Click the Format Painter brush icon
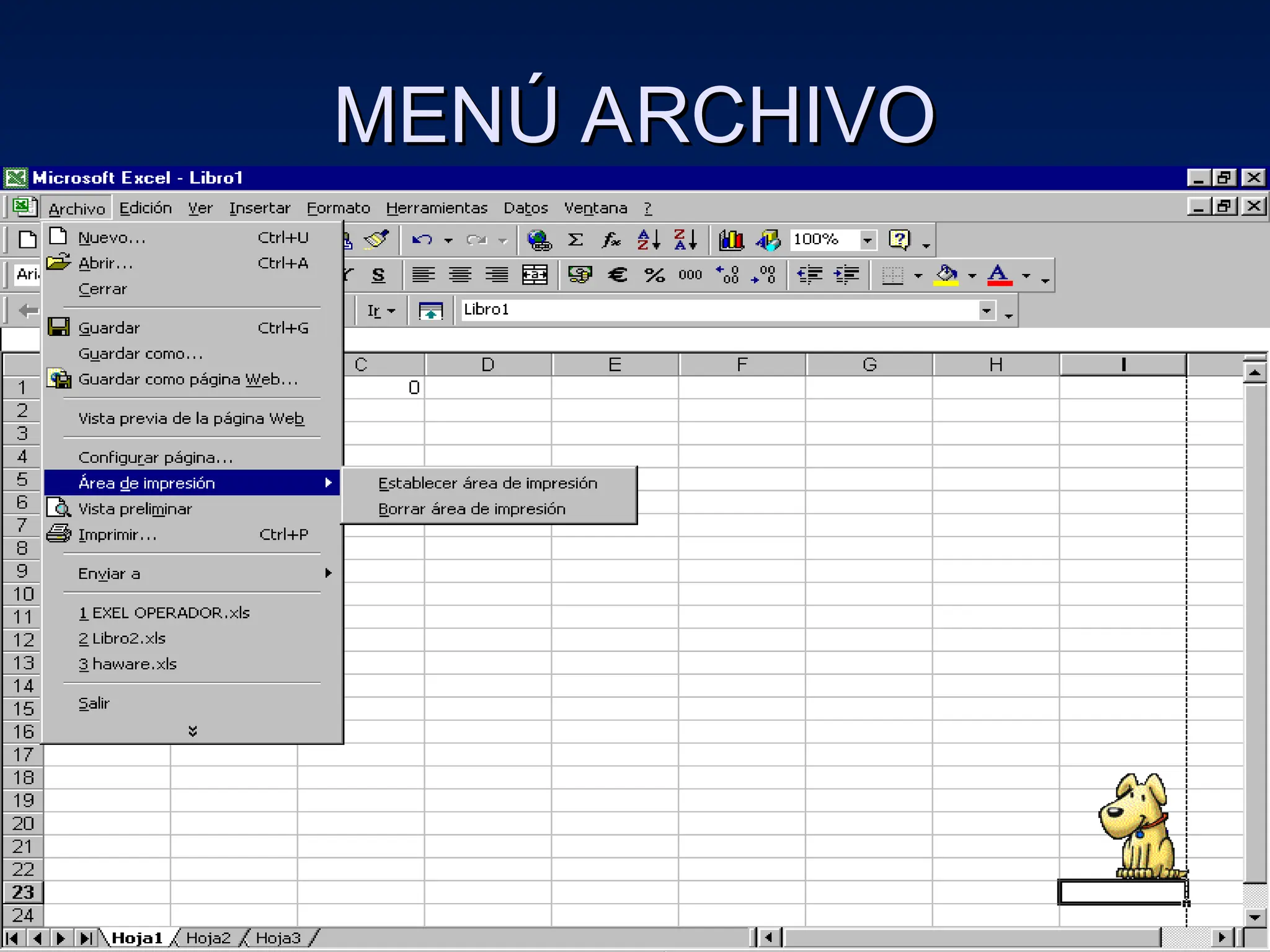Image resolution: width=1270 pixels, height=952 pixels. point(376,239)
